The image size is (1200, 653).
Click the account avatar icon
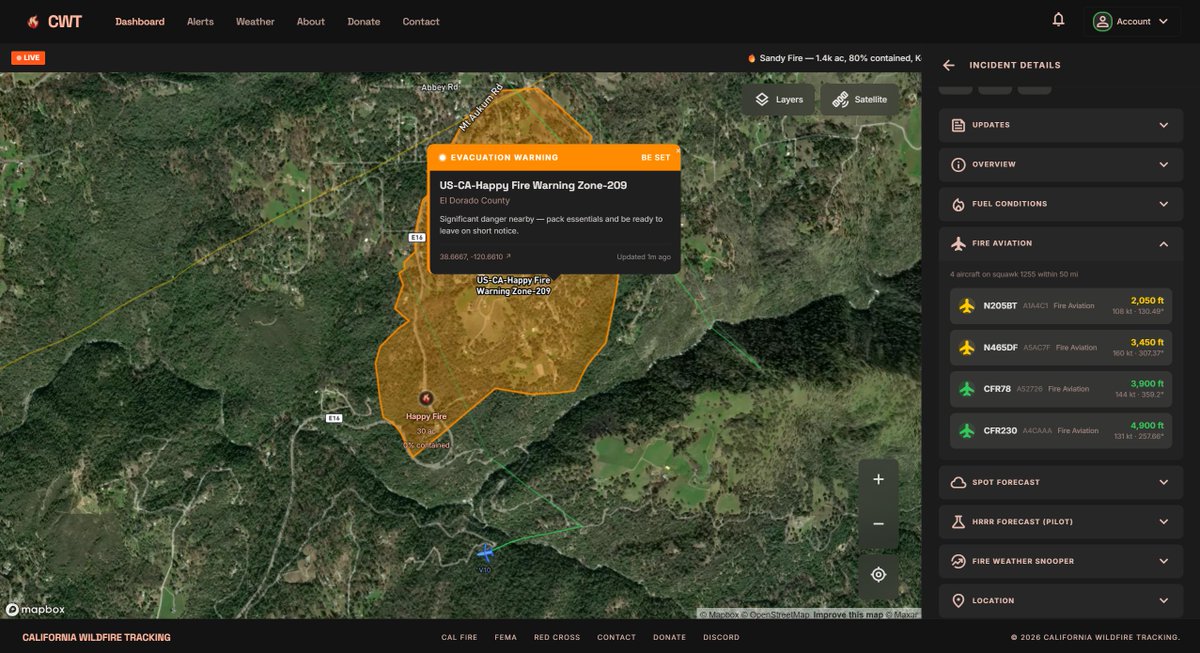(x=1102, y=21)
